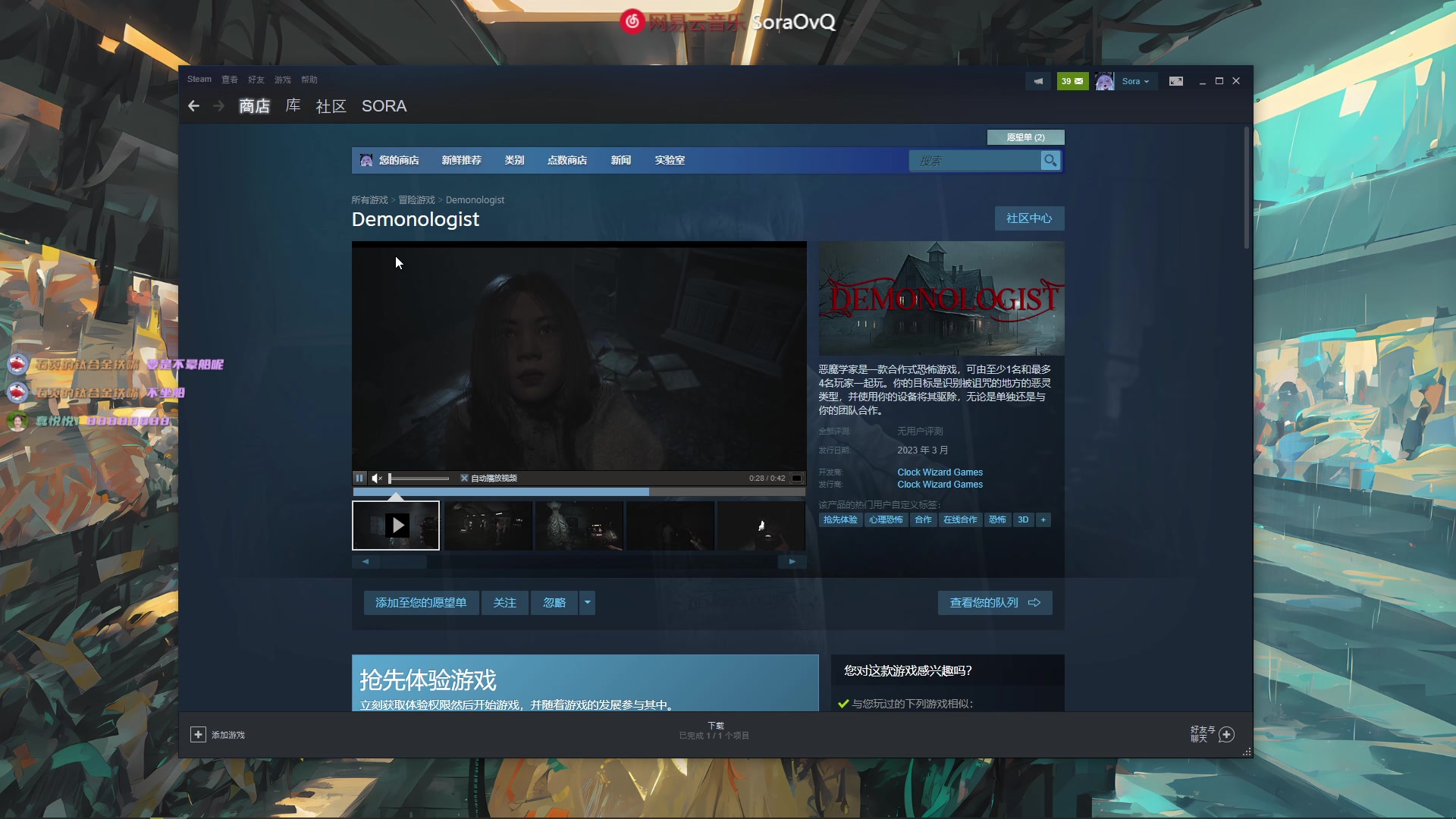Toggle the autoplay videos checkbox
Viewport: 1456px width, 819px height.
(x=464, y=478)
